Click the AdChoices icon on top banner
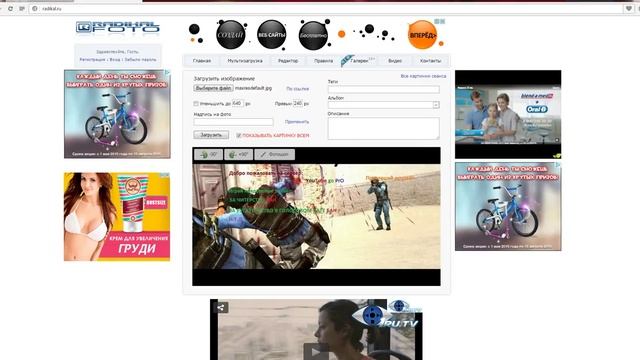This screenshot has width=640, height=360. (x=440, y=21)
